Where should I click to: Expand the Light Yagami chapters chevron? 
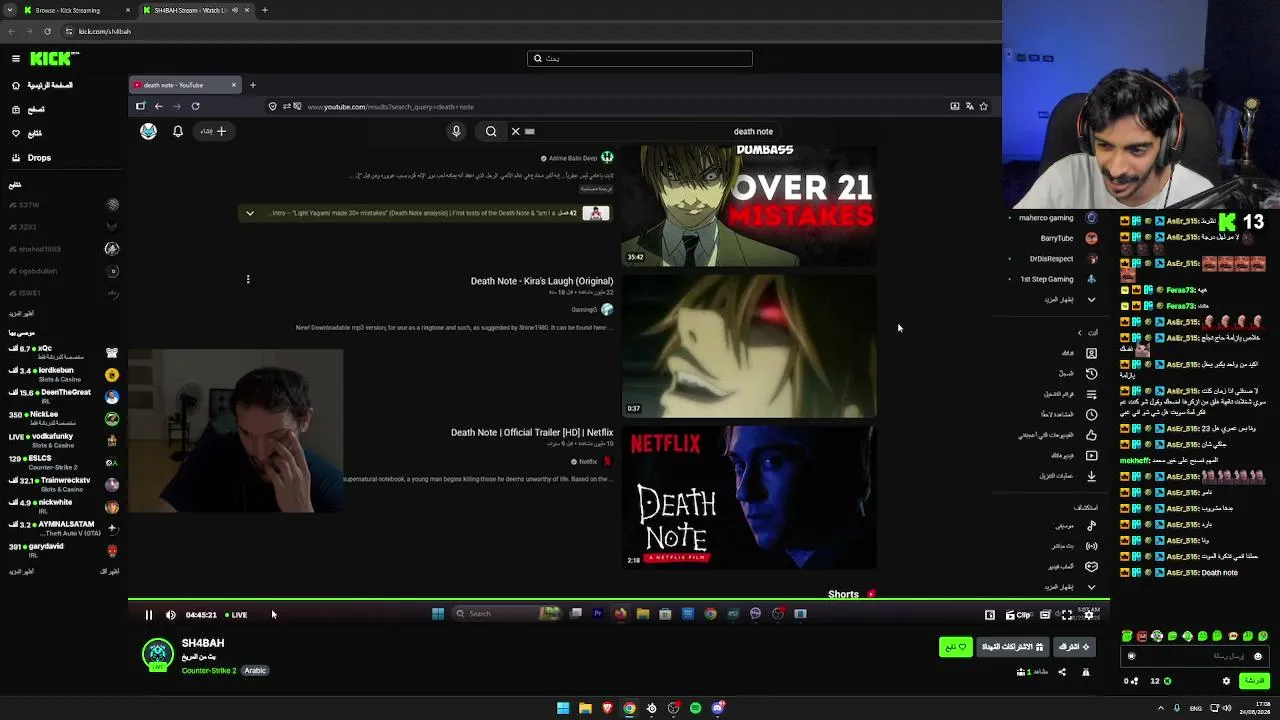click(250, 213)
